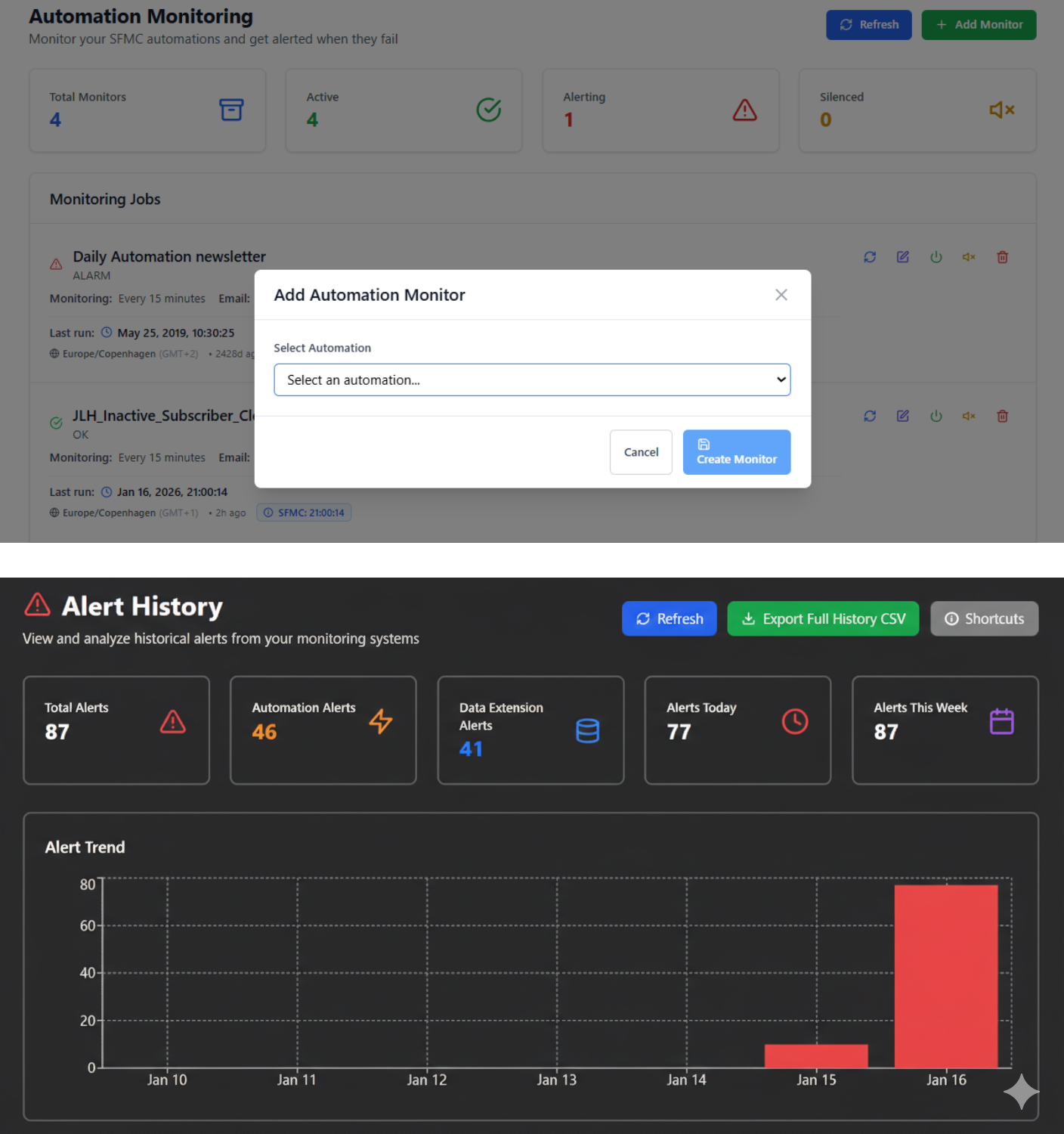Click the ALARM status icon beside Daily Automation
The image size is (1064, 1134).
point(56,265)
